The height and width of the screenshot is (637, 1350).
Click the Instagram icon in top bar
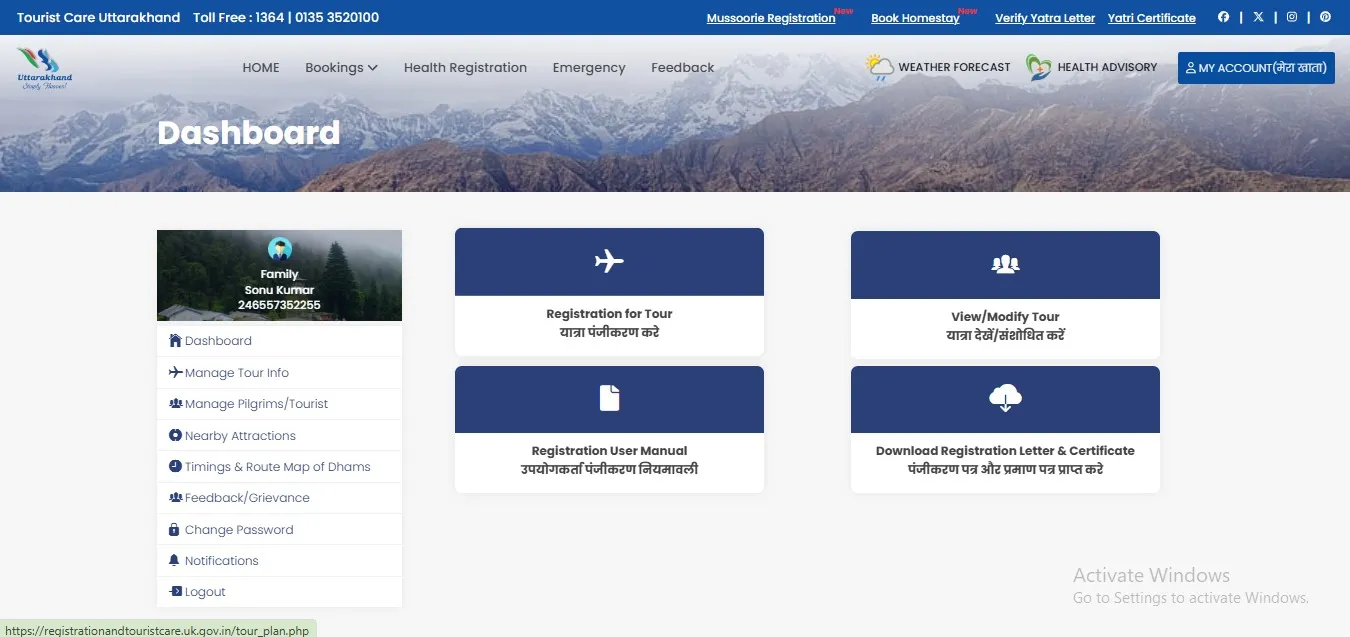1291,17
